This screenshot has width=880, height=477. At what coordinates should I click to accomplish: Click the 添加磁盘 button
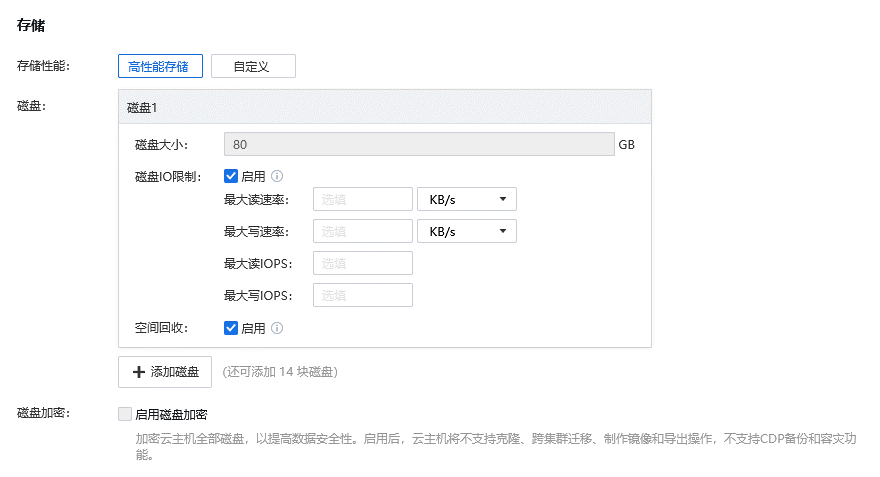pyautogui.click(x=165, y=371)
